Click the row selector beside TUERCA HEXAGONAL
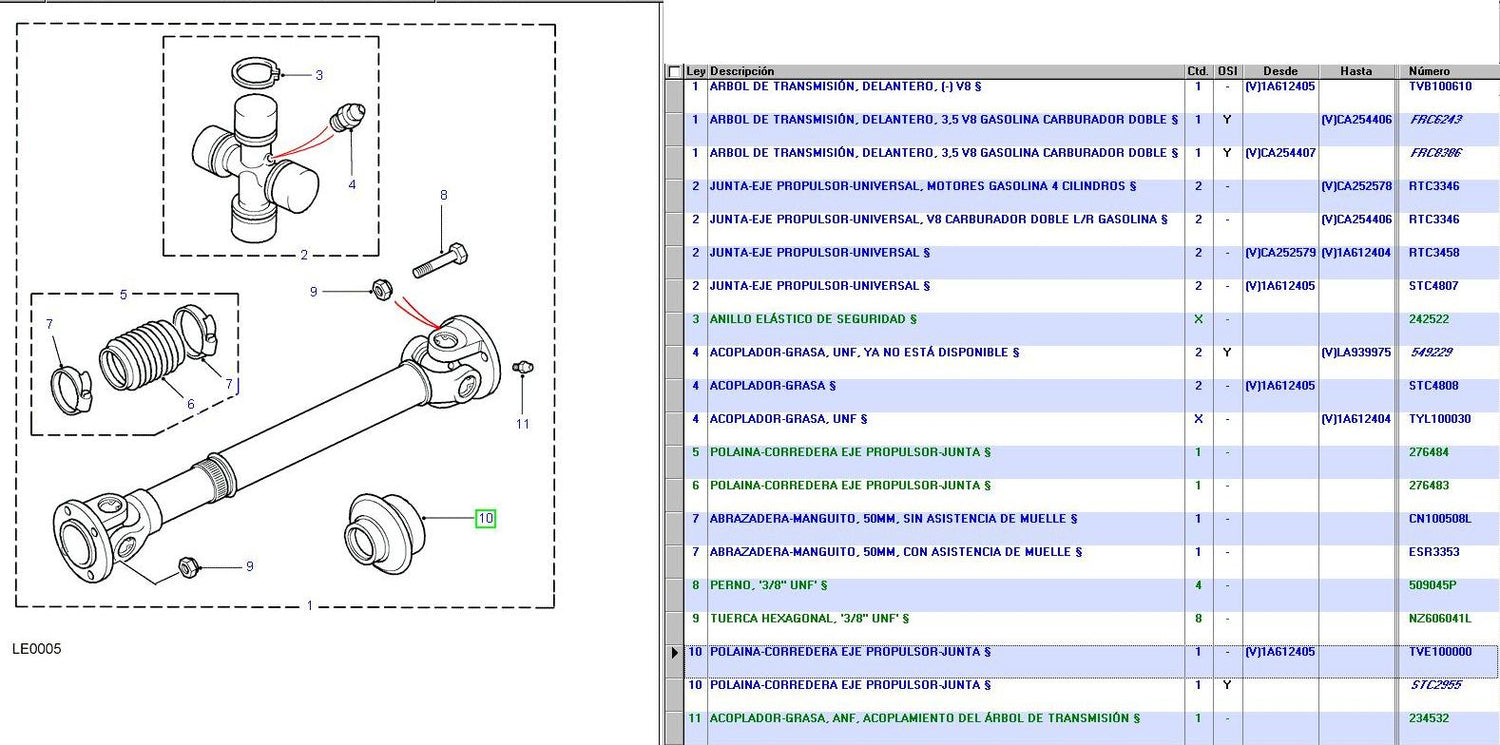The height and width of the screenshot is (745, 1500). pyautogui.click(x=674, y=619)
